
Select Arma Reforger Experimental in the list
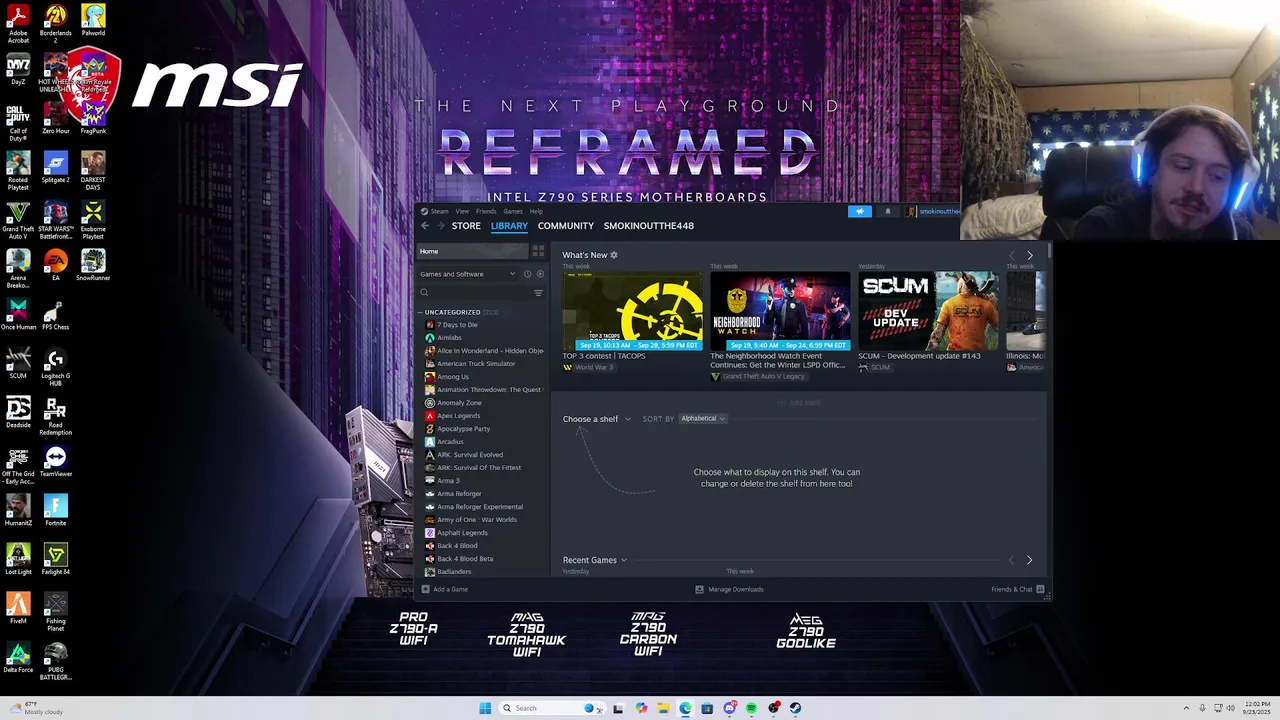click(x=480, y=507)
